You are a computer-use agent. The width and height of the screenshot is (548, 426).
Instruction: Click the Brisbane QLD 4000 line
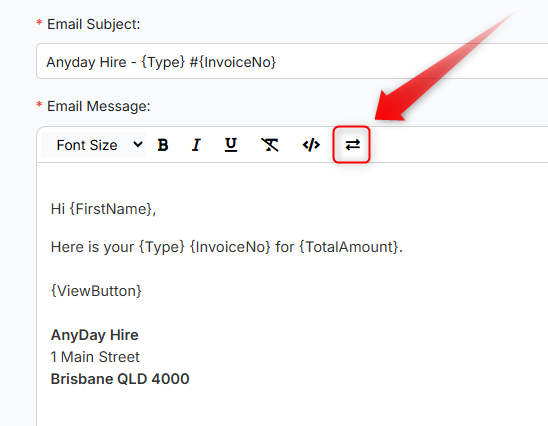point(120,379)
